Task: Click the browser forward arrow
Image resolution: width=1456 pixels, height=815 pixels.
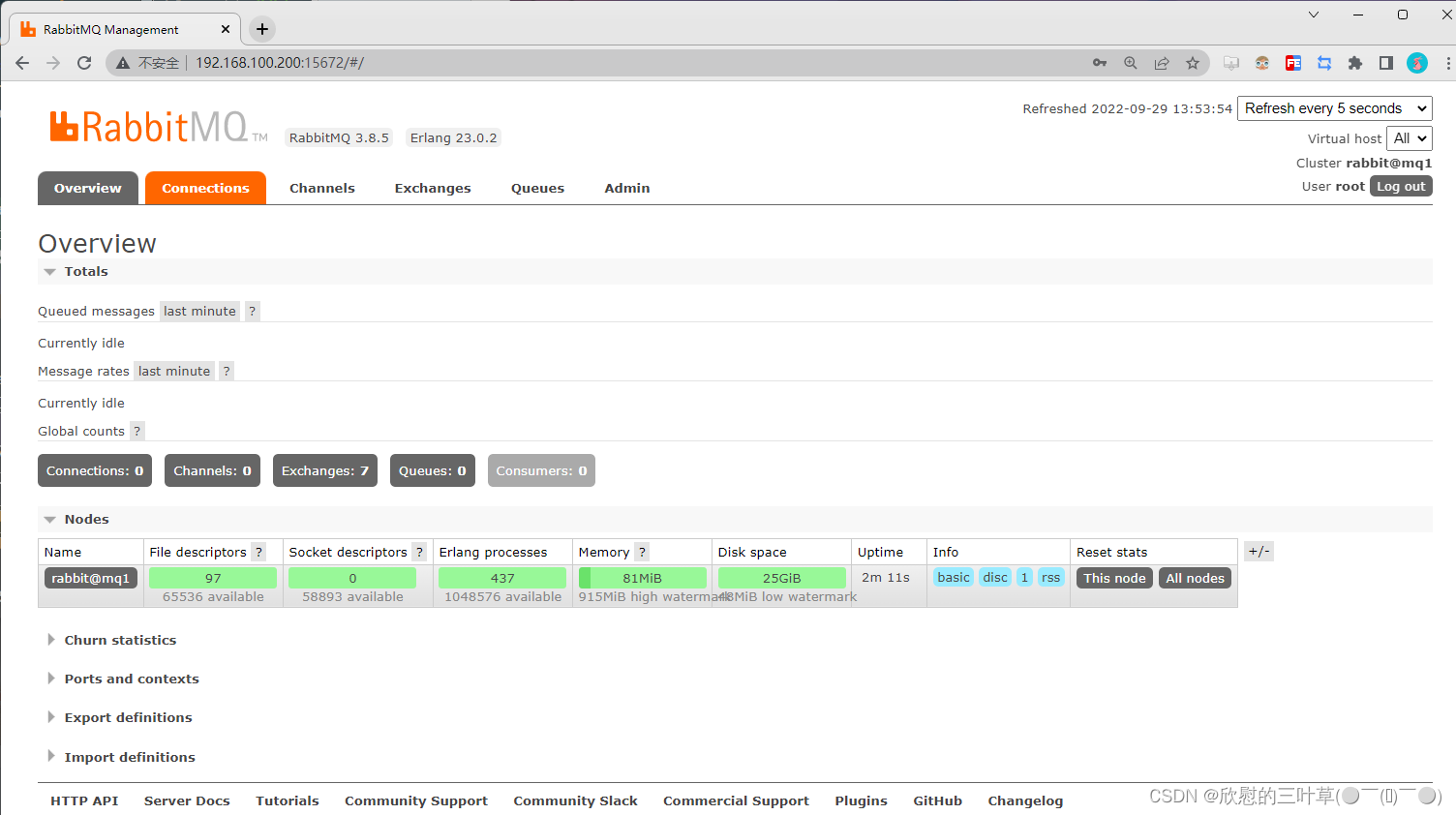Action: (53, 63)
